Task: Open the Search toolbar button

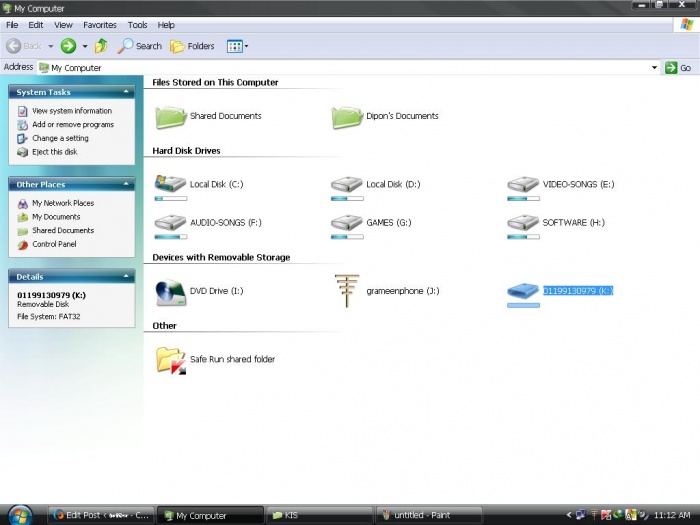Action: [x=140, y=46]
